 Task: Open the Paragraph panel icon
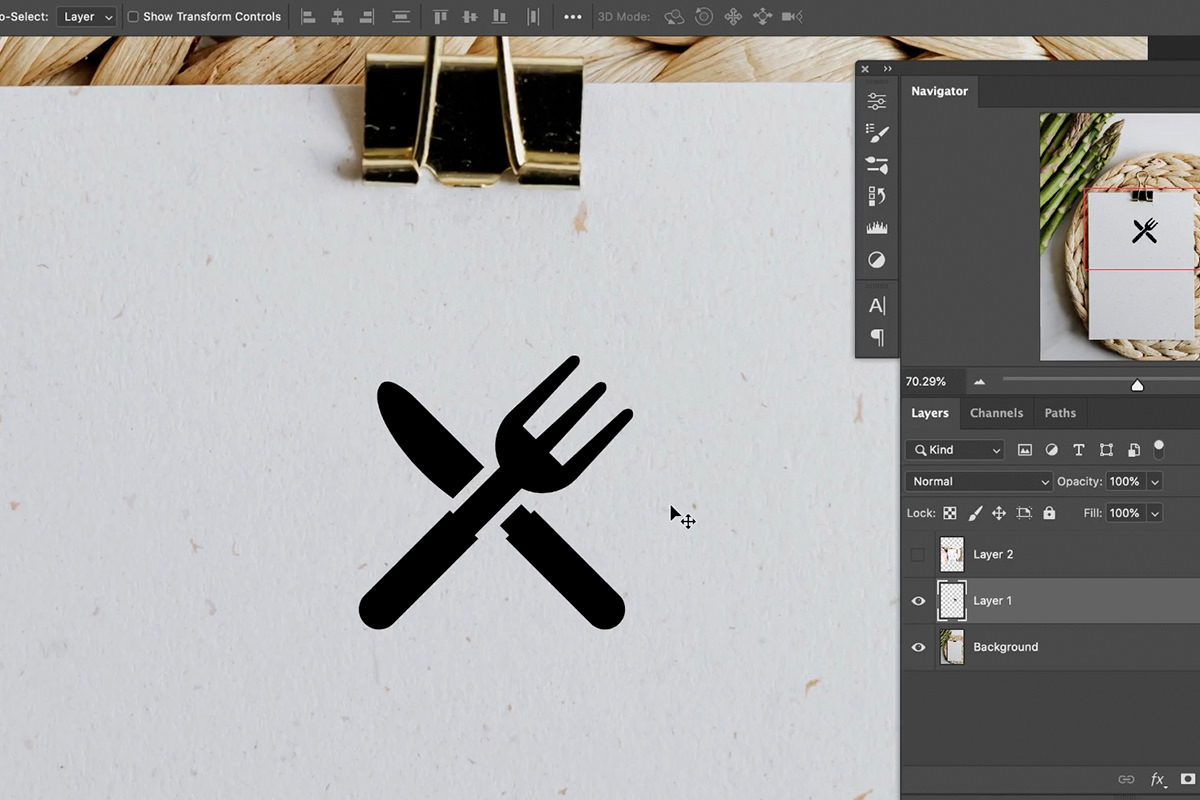(x=877, y=338)
